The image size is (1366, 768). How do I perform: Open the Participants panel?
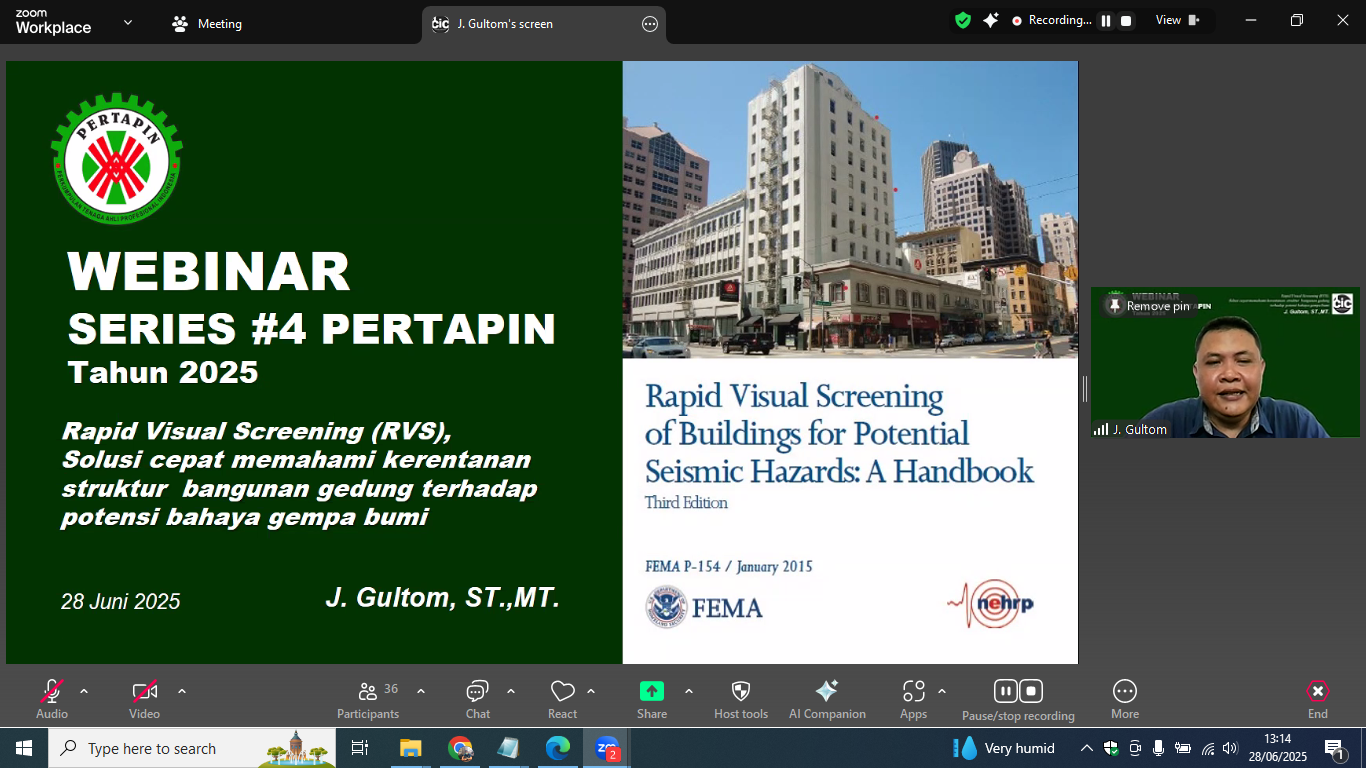(x=368, y=698)
